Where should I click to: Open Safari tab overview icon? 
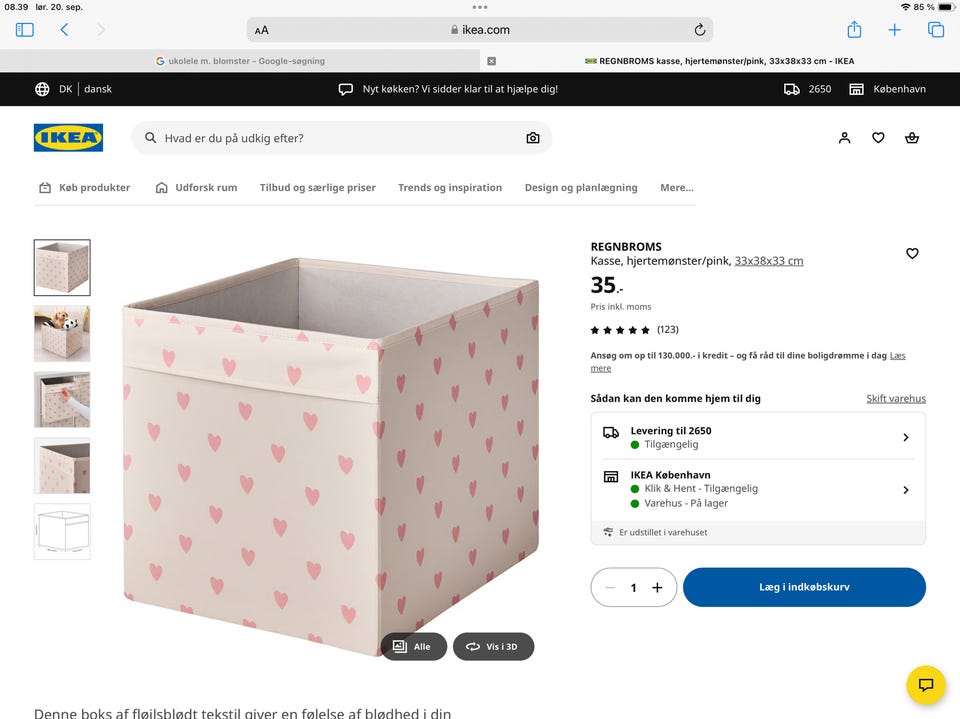tap(936, 30)
